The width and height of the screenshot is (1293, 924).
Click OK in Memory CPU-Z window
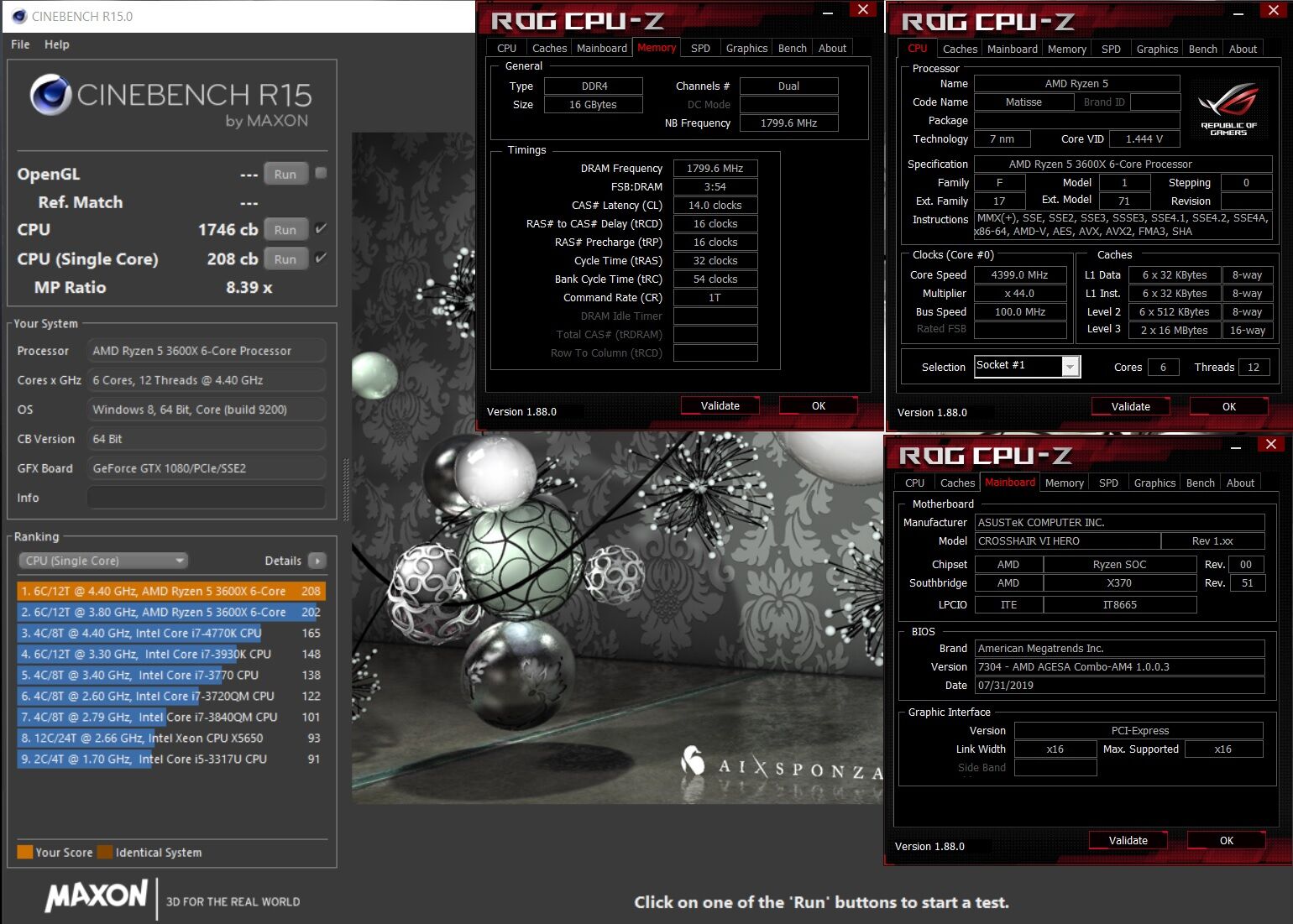pos(819,405)
